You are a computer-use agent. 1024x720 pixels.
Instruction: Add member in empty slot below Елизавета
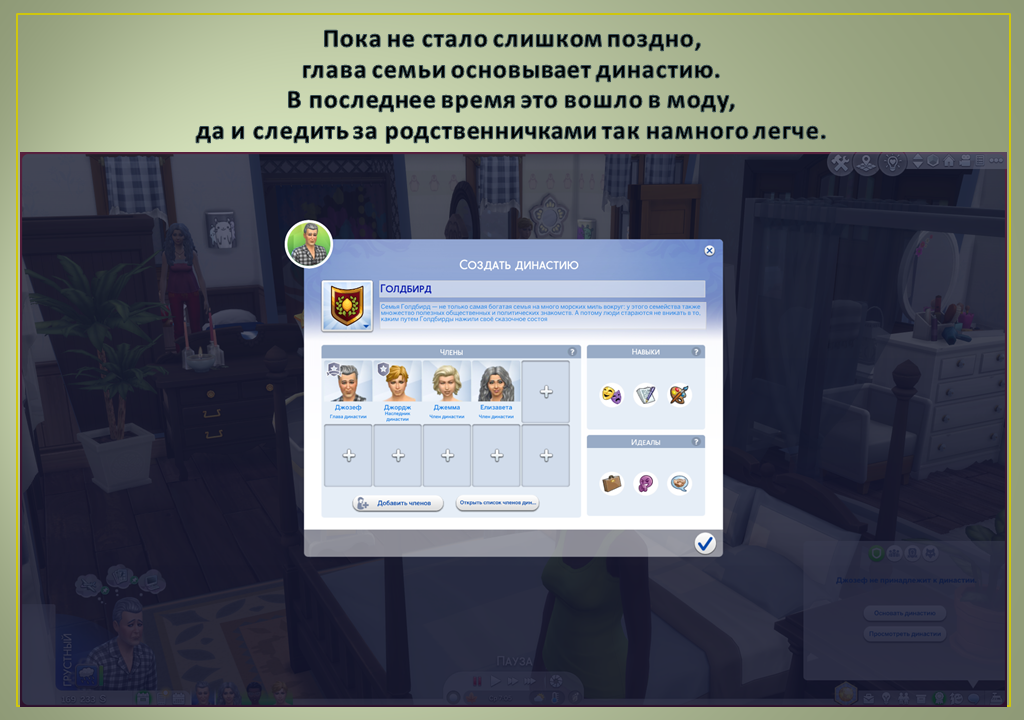[496, 455]
